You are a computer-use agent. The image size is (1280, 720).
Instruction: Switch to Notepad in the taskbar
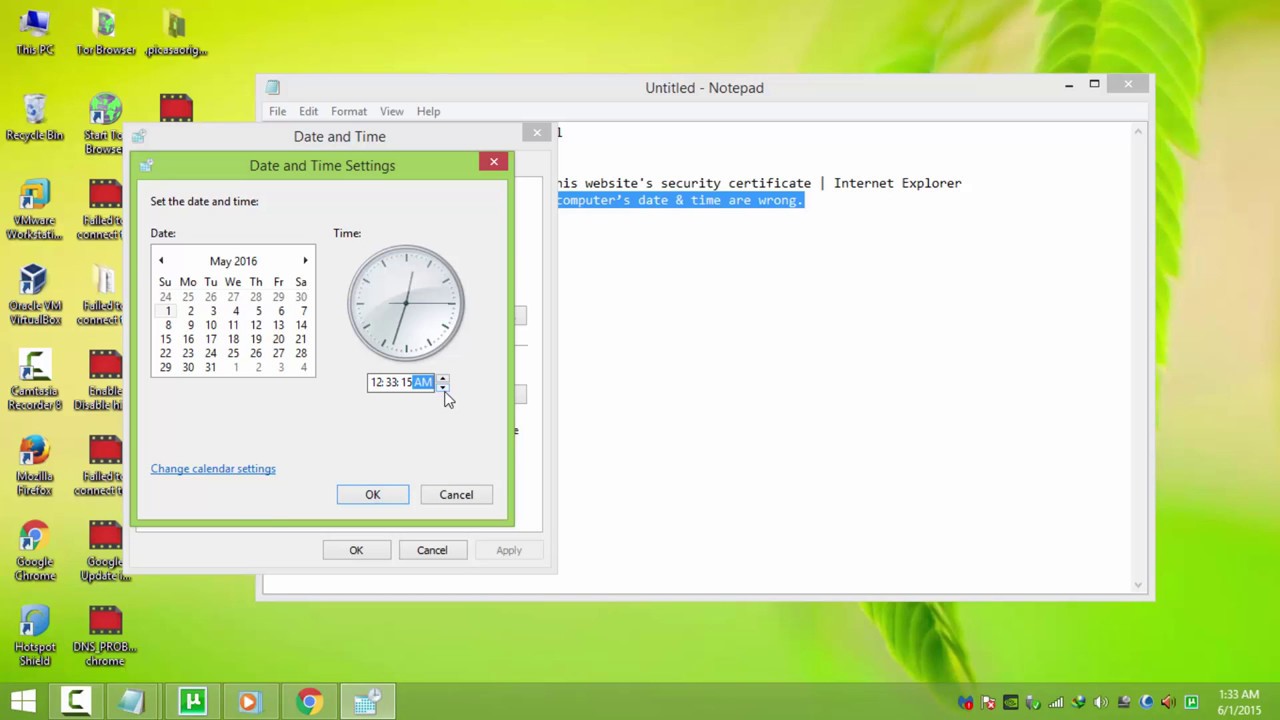(x=133, y=702)
